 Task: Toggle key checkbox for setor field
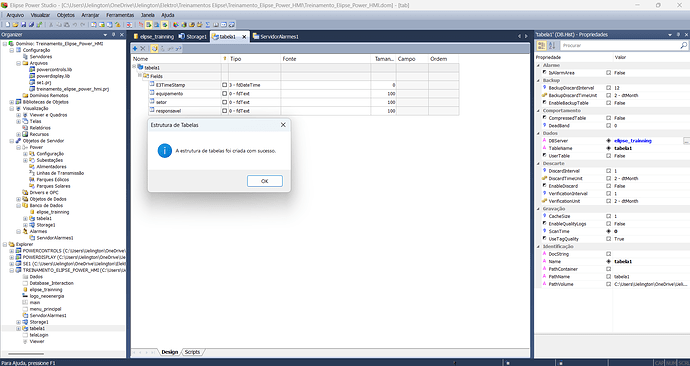224,102
